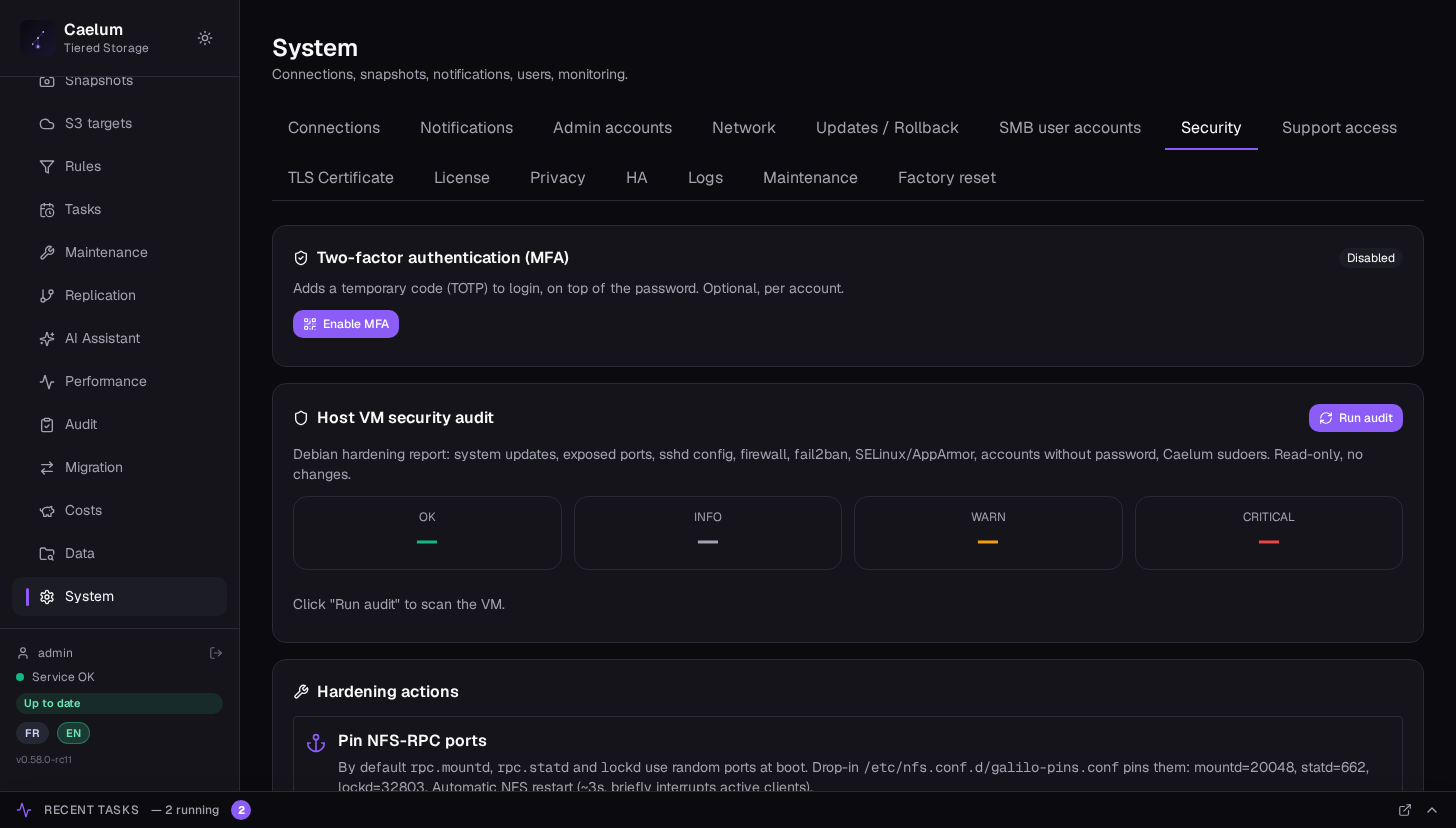
Task: Click the Migration arrows icon
Action: tap(47, 468)
